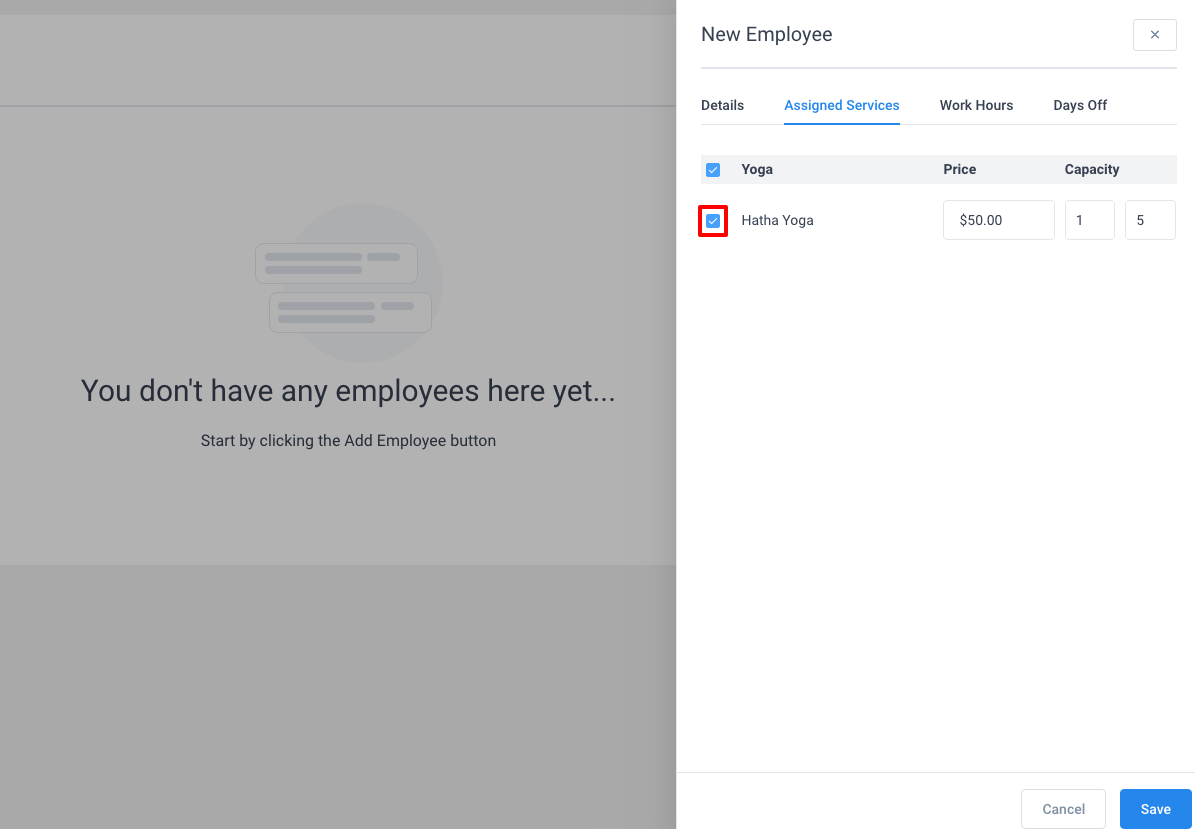Viewport: 1195px width, 829px height.
Task: Uncheck the Hatha Yoga service checkbox
Action: (x=713, y=221)
